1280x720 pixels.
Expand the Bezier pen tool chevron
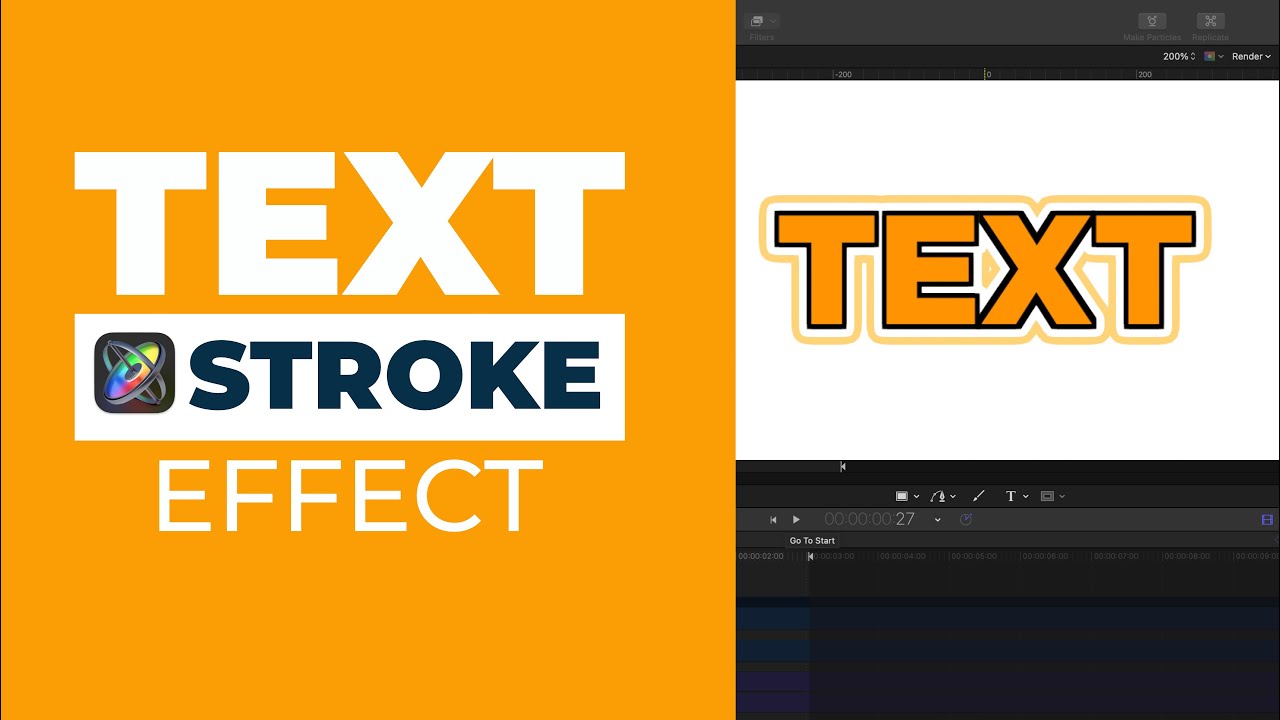point(953,497)
